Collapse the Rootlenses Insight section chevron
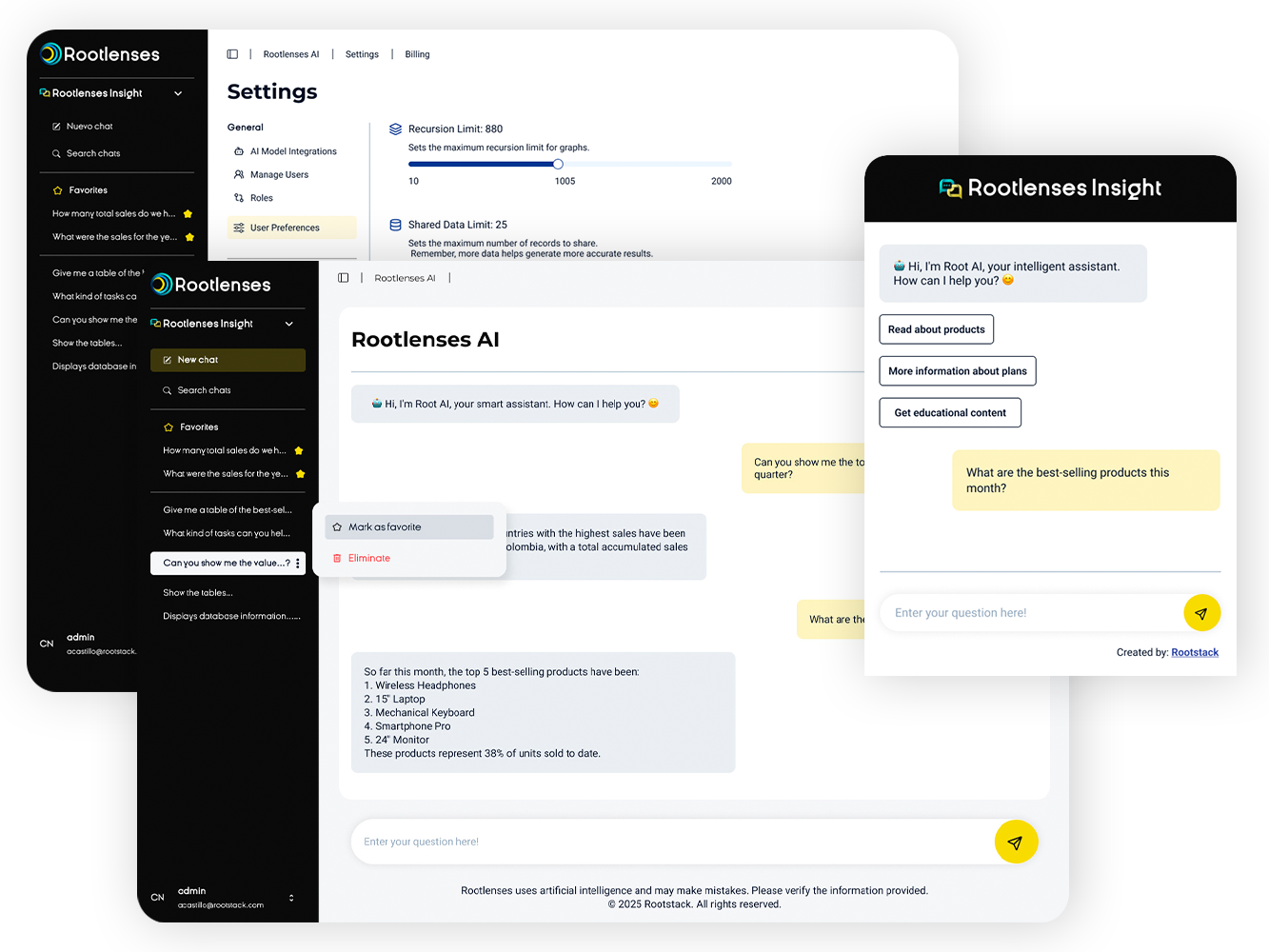1269x952 pixels. pos(288,324)
